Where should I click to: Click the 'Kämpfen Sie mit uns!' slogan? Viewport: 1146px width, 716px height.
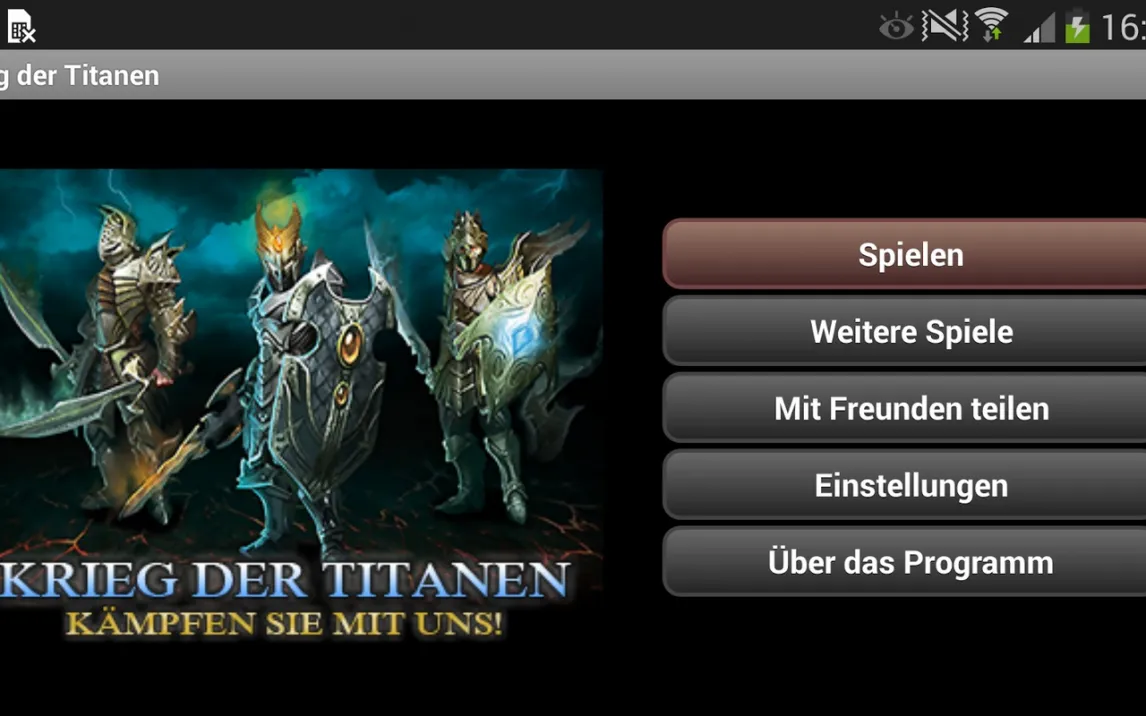[284, 623]
